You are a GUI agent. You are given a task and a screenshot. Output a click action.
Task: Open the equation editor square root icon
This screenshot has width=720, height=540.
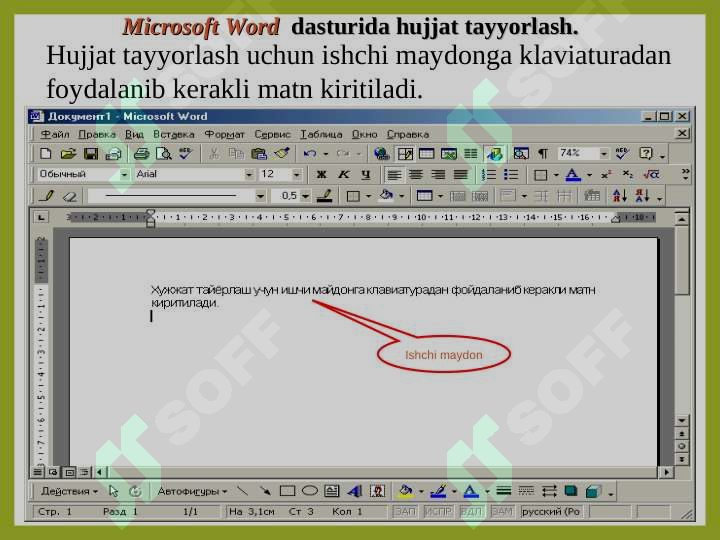tap(651, 174)
